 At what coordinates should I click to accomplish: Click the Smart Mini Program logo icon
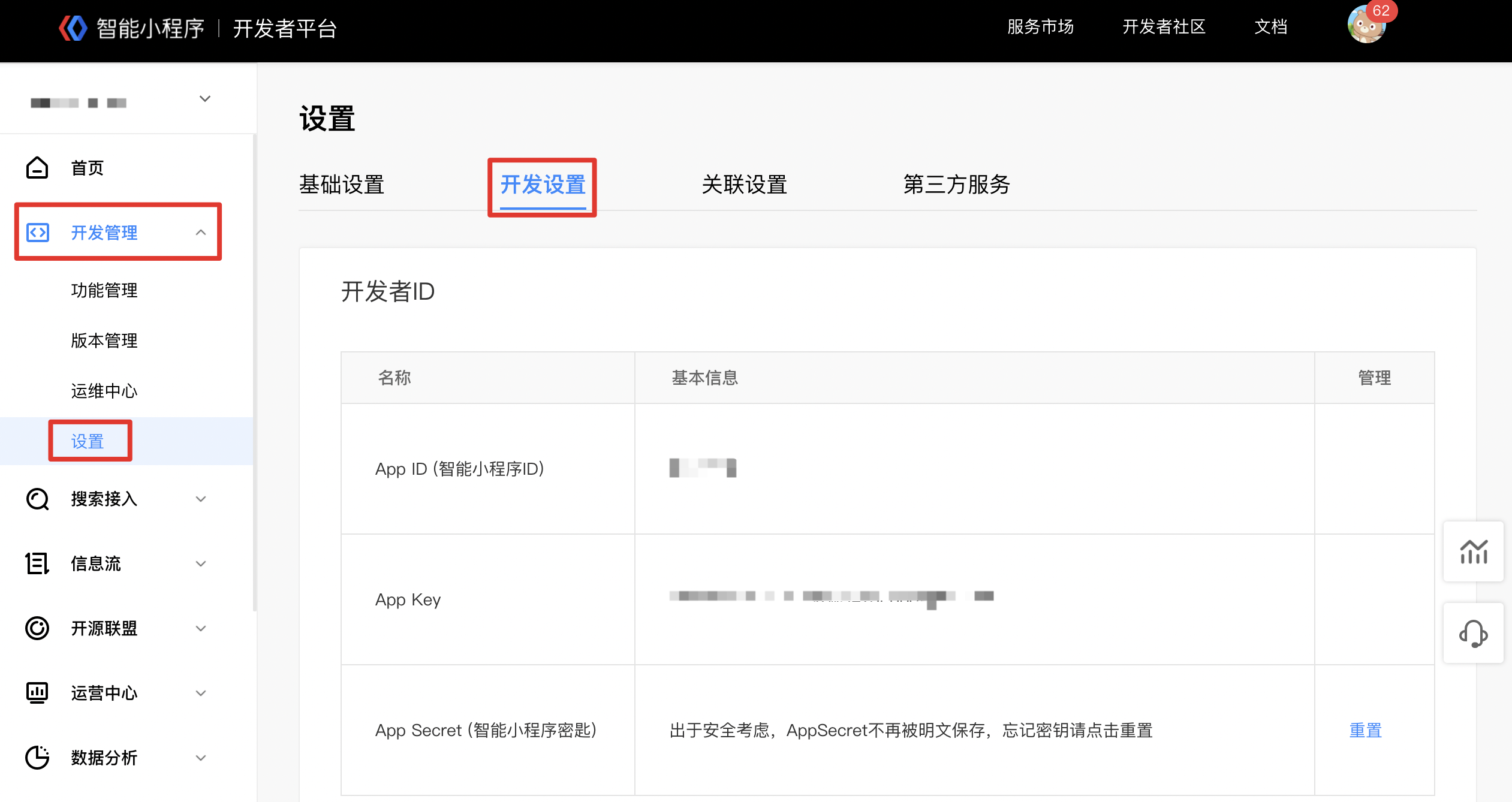[x=73, y=28]
